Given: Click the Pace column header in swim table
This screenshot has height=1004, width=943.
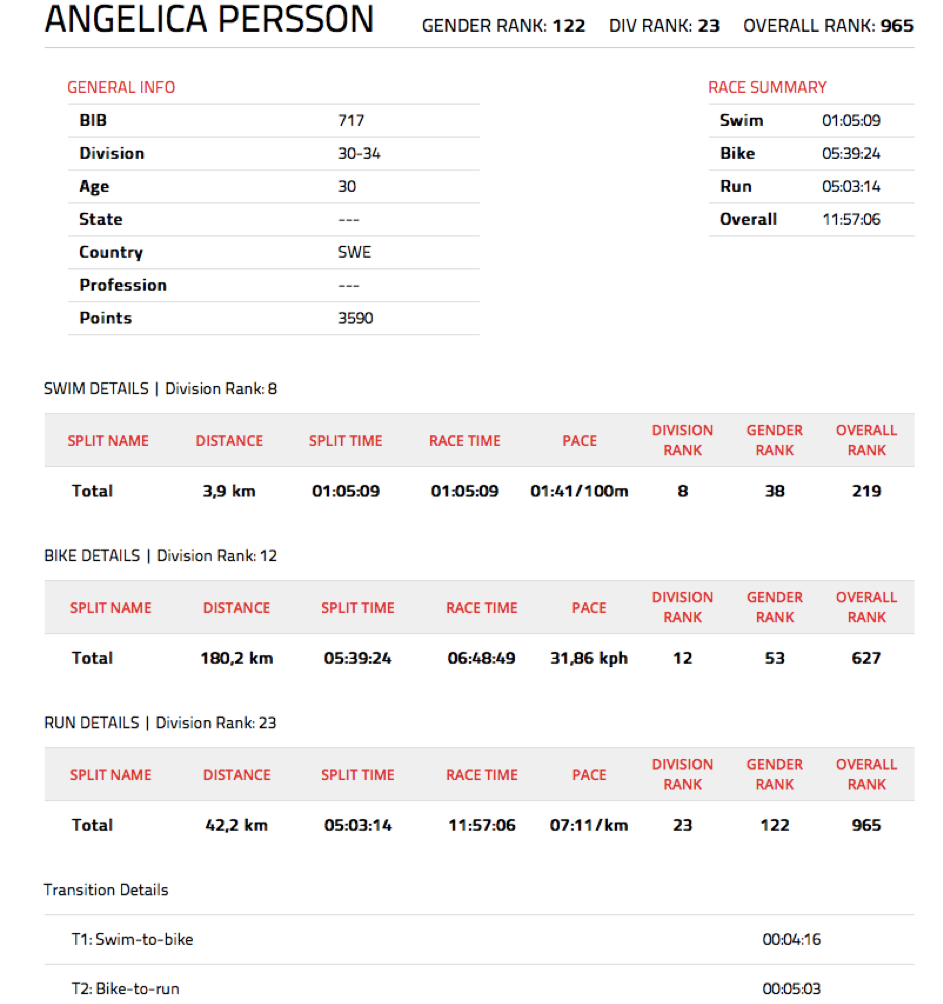Looking at the screenshot, I should pyautogui.click(x=579, y=441).
